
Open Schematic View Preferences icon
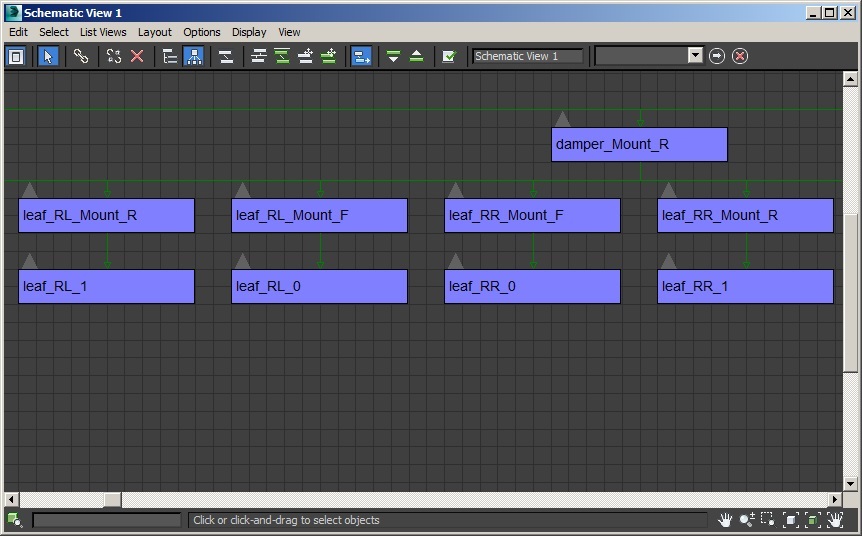449,56
